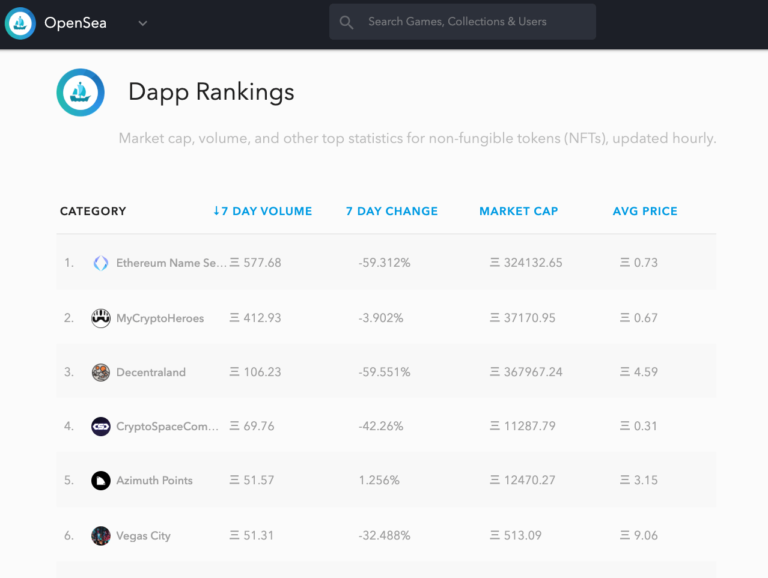This screenshot has width=768, height=578.
Task: Click the Azimuth Points icon
Action: (x=101, y=481)
